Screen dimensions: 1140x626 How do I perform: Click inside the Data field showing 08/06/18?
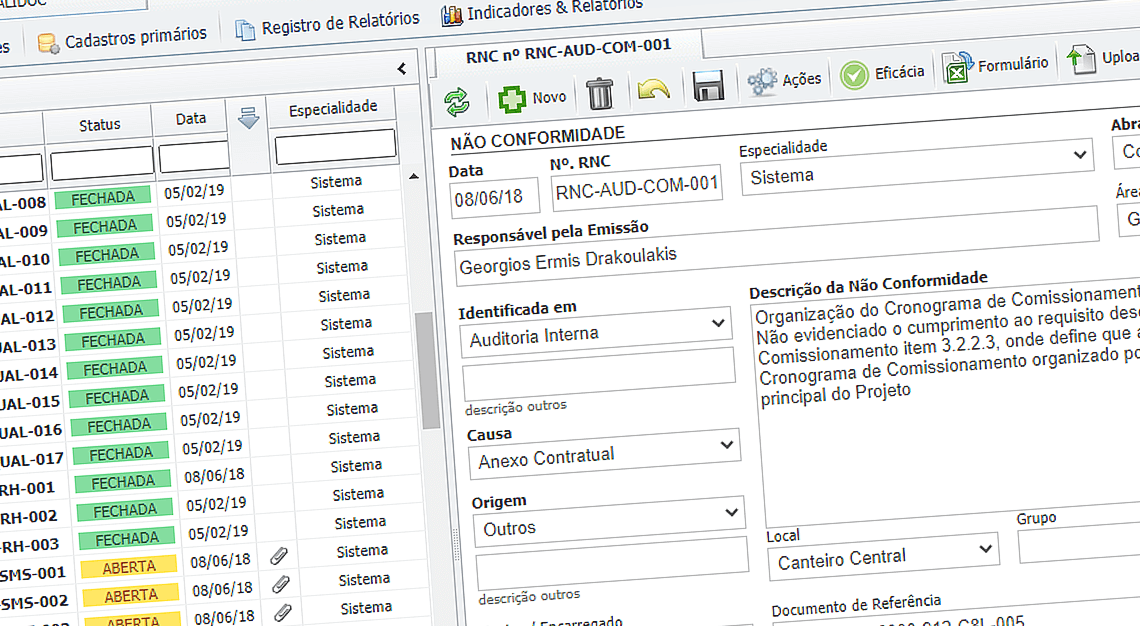click(x=494, y=196)
